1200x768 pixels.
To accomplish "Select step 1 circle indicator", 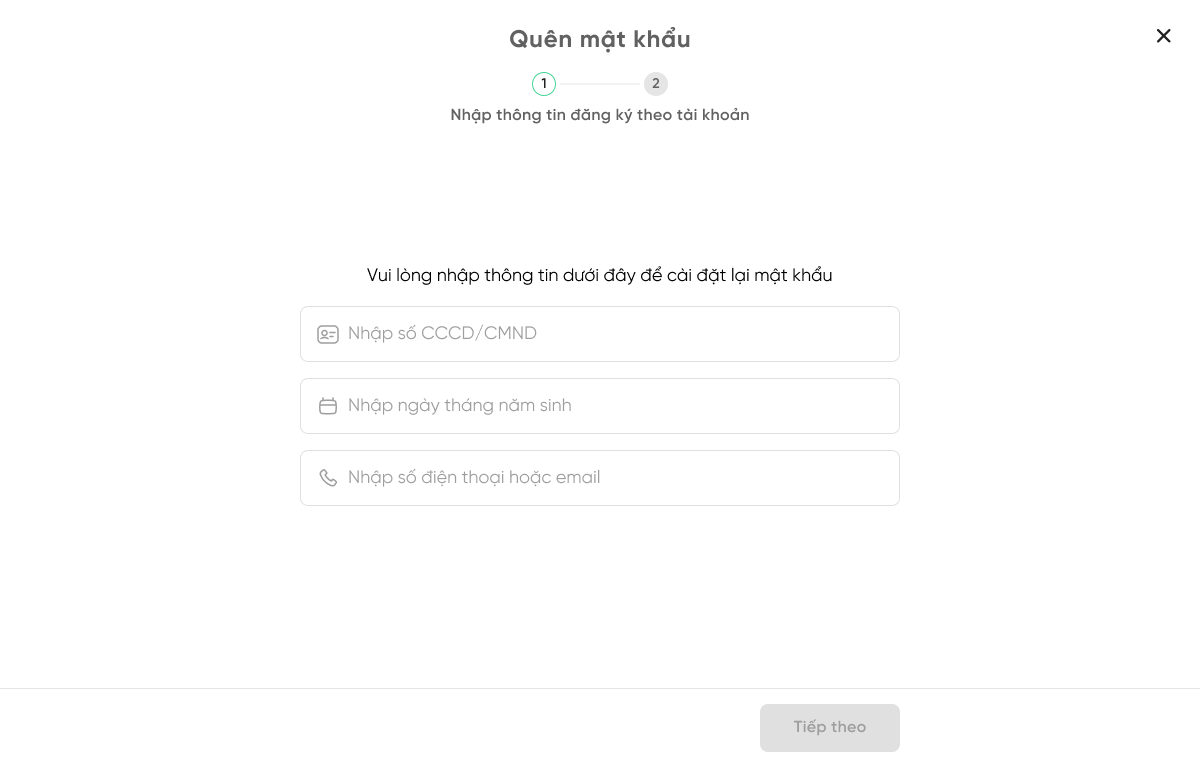I will tap(544, 84).
